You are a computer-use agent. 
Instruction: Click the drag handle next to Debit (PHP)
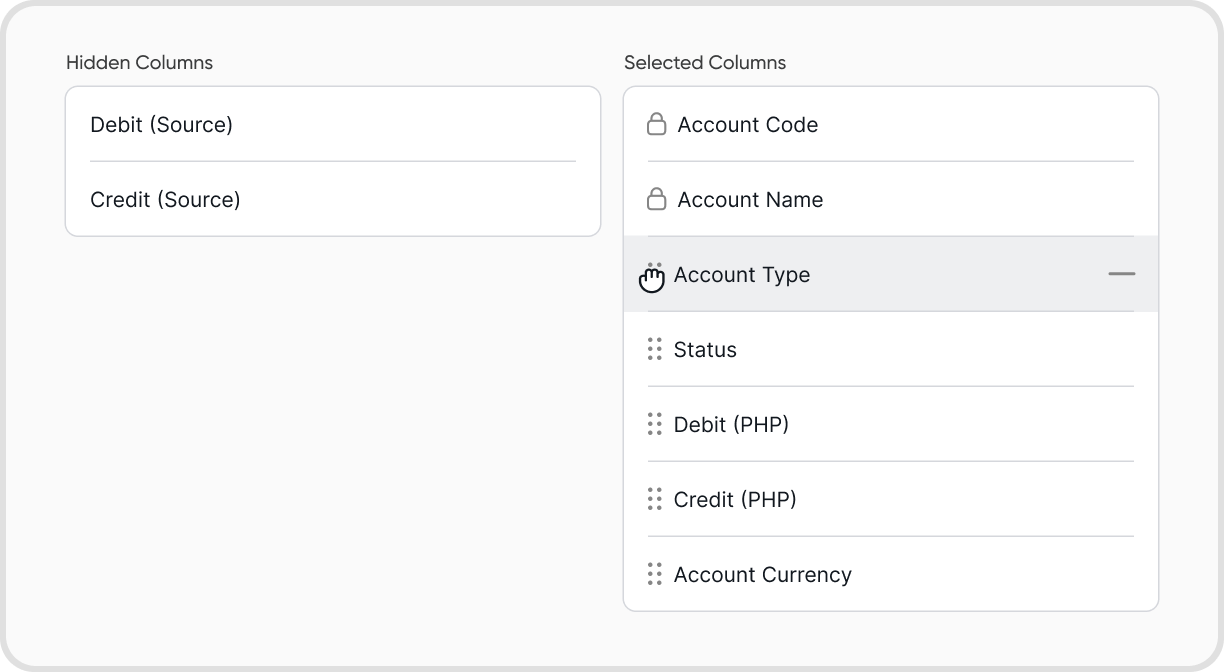(655, 425)
